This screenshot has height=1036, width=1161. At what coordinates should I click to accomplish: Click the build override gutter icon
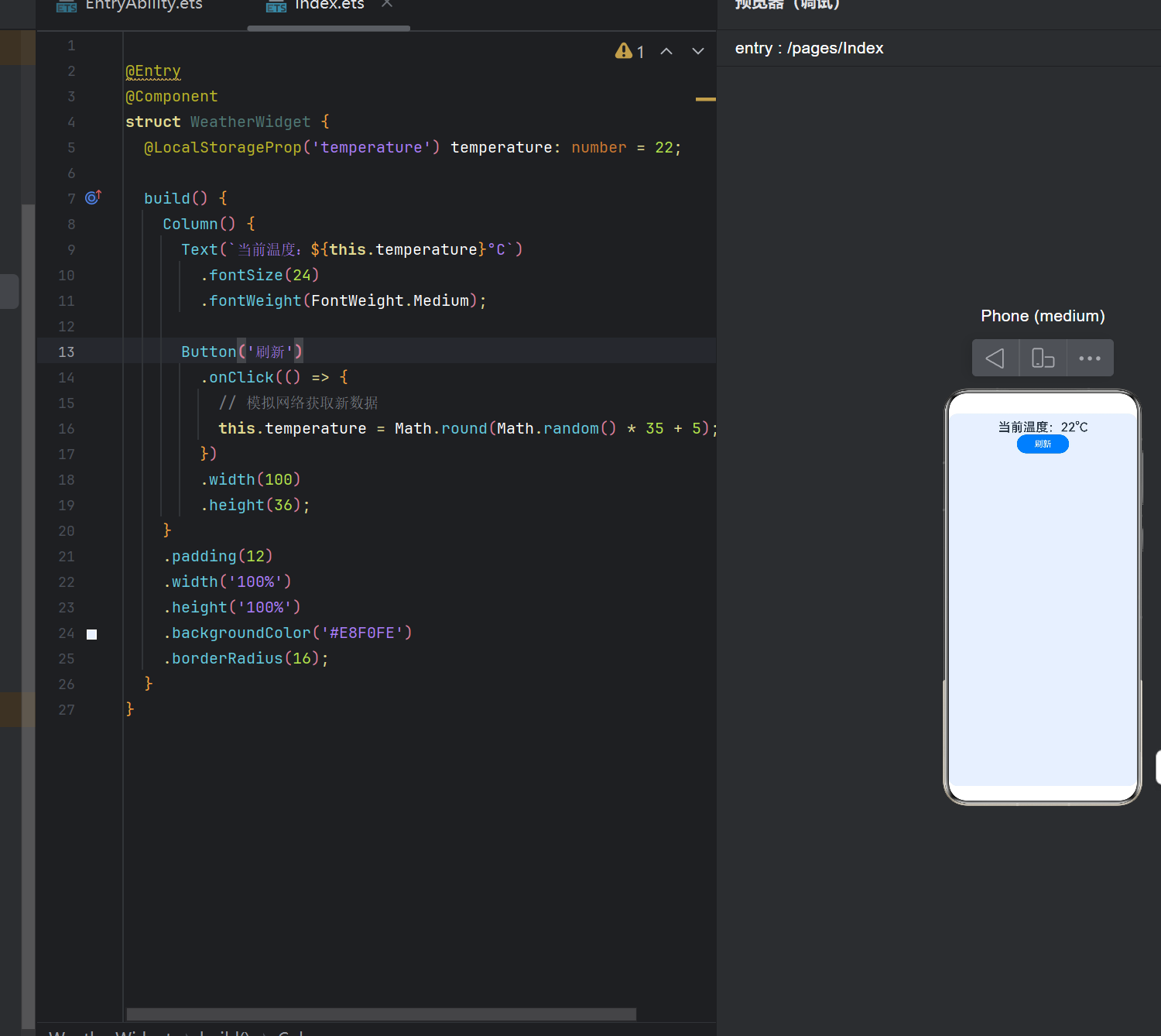pos(93,197)
